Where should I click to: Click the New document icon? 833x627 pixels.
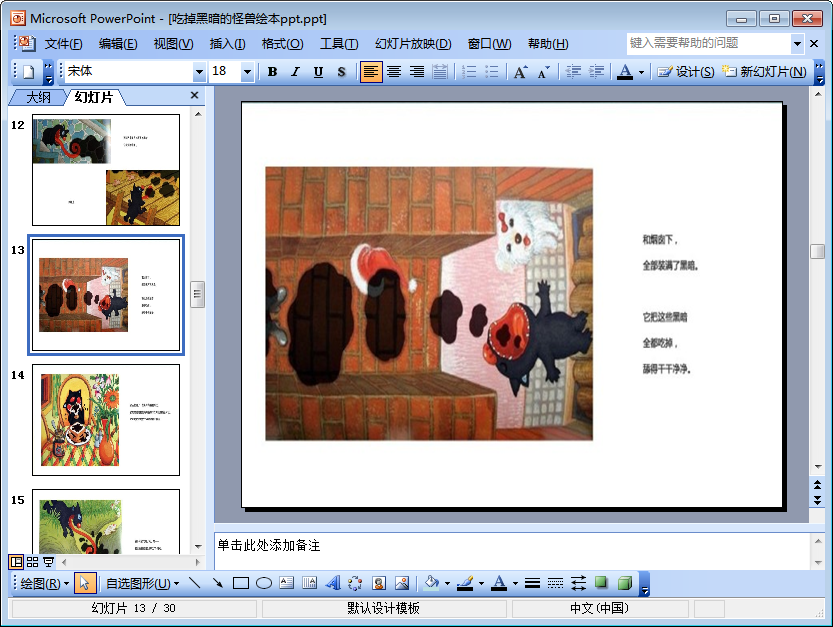(29, 72)
